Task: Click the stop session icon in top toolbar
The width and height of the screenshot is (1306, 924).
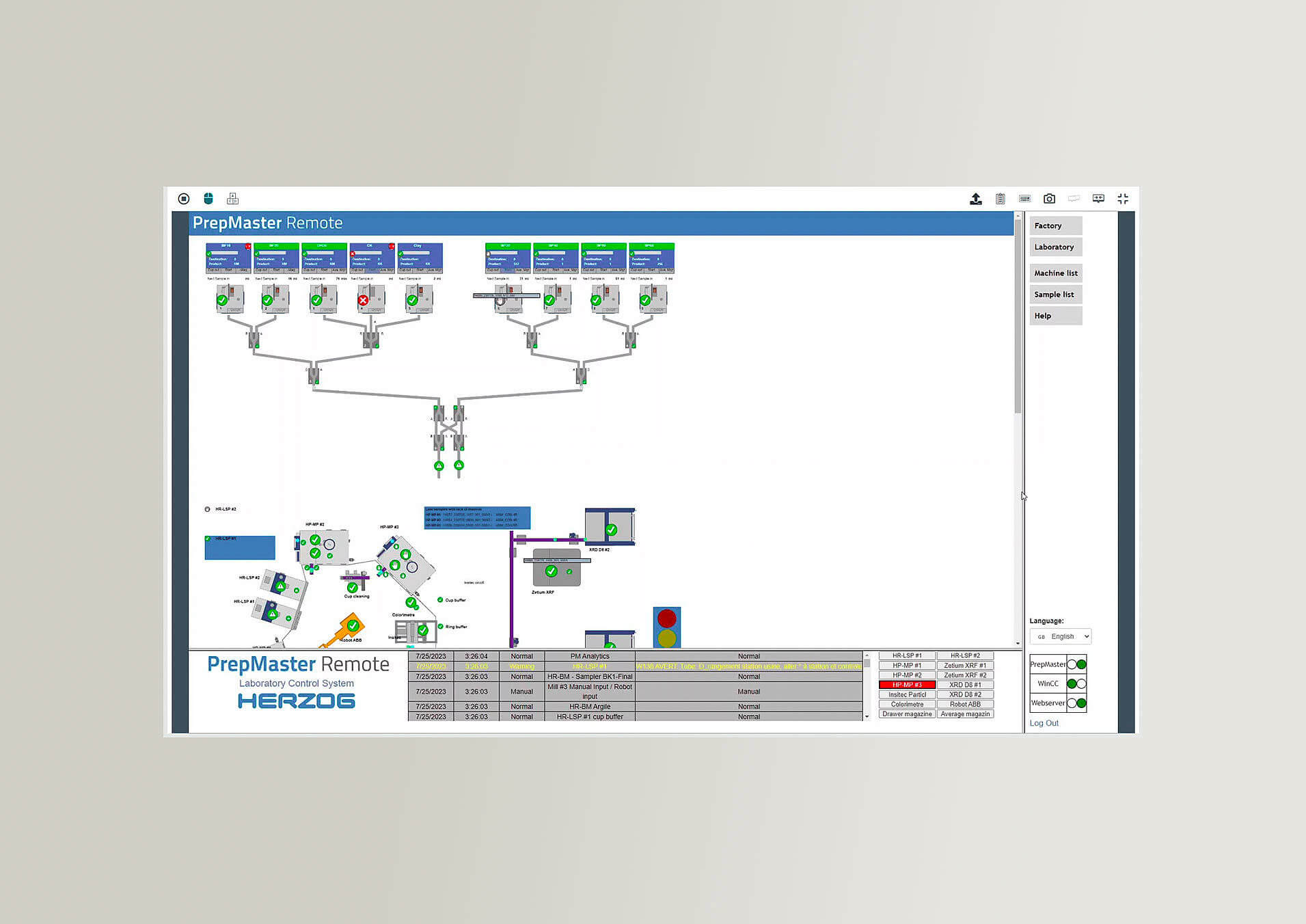Action: click(184, 199)
